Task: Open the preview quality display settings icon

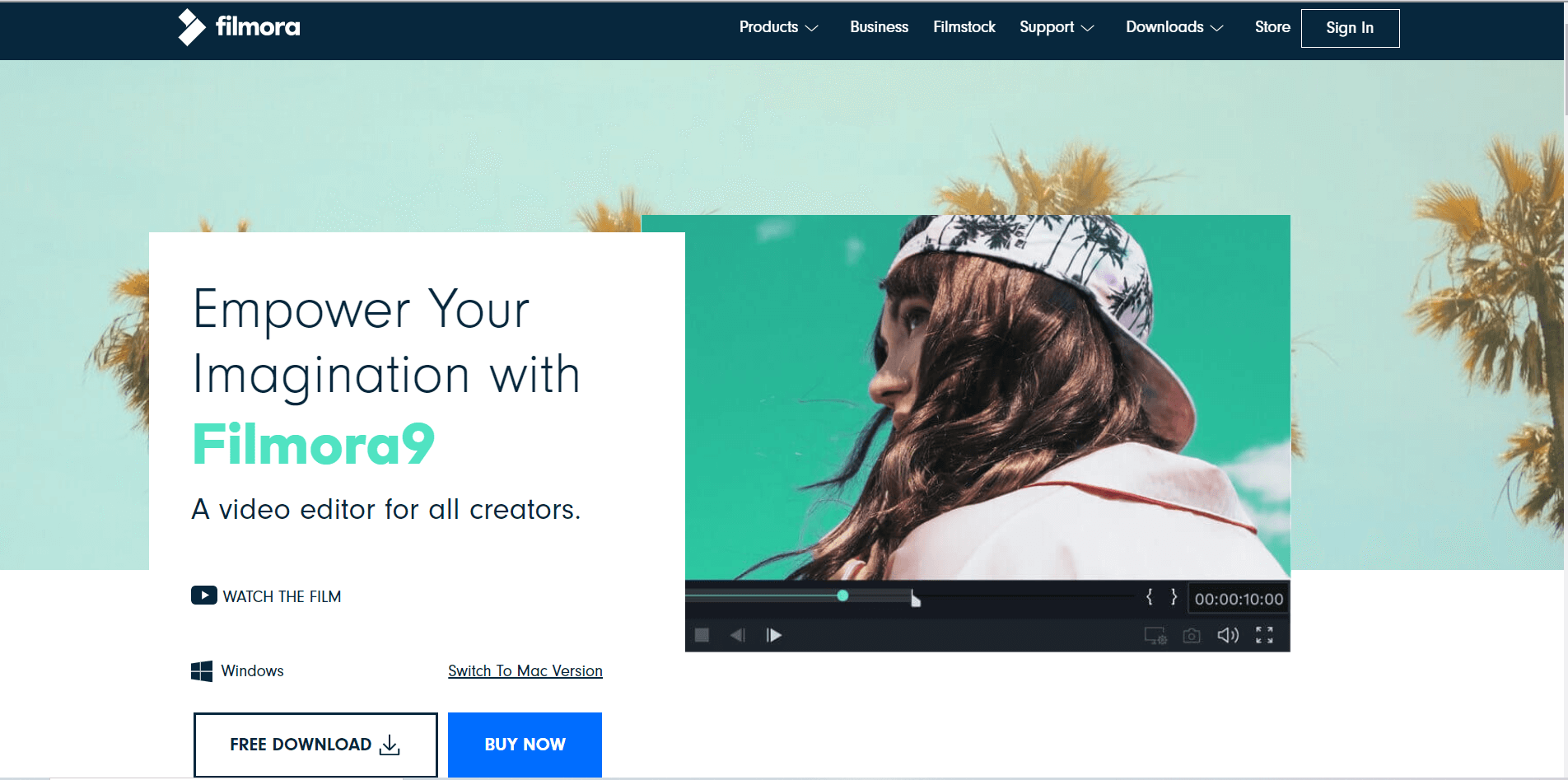Action: (1155, 635)
